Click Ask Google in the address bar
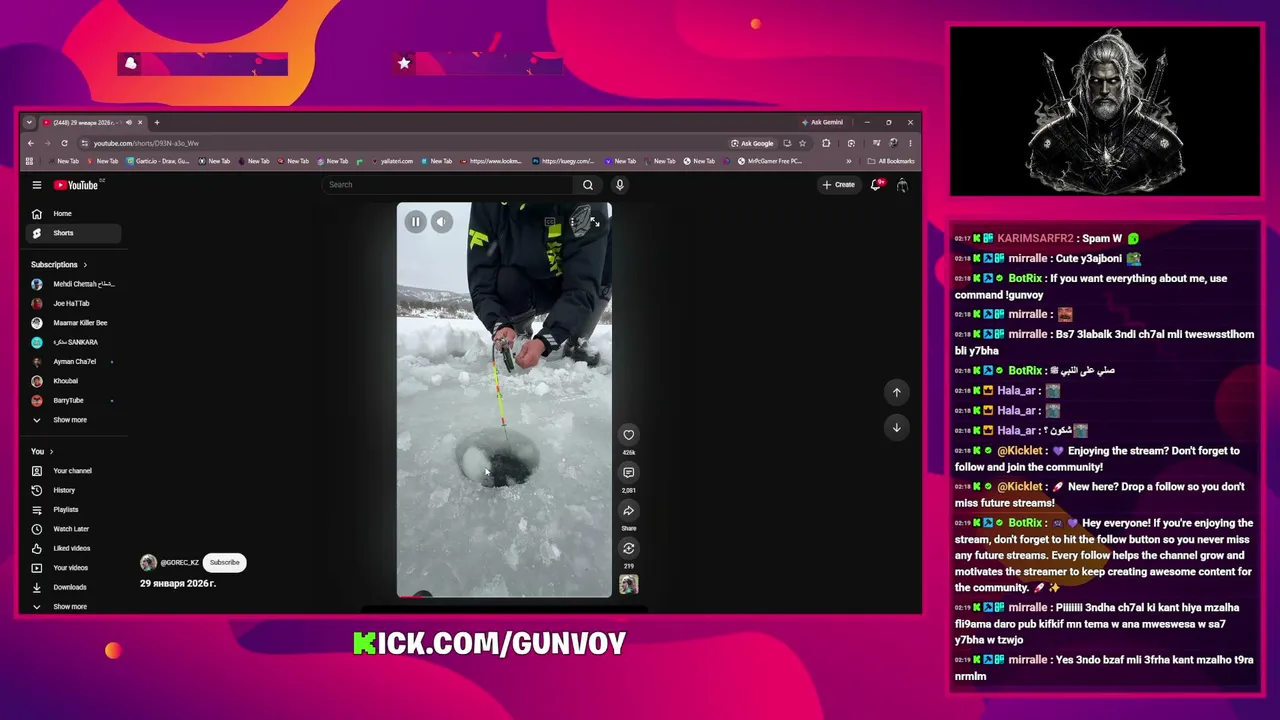 [753, 143]
